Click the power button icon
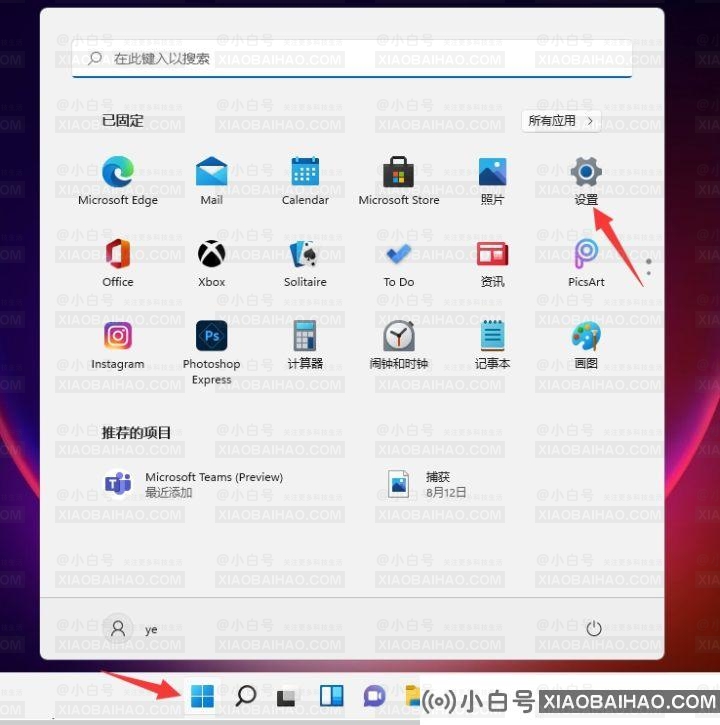The image size is (720, 725). 593,628
